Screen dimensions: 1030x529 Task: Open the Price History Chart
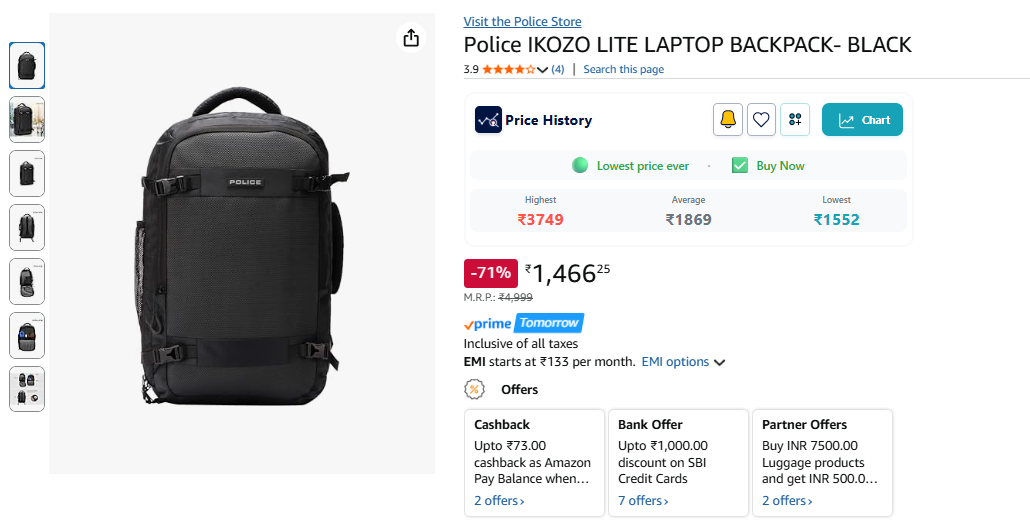862,120
